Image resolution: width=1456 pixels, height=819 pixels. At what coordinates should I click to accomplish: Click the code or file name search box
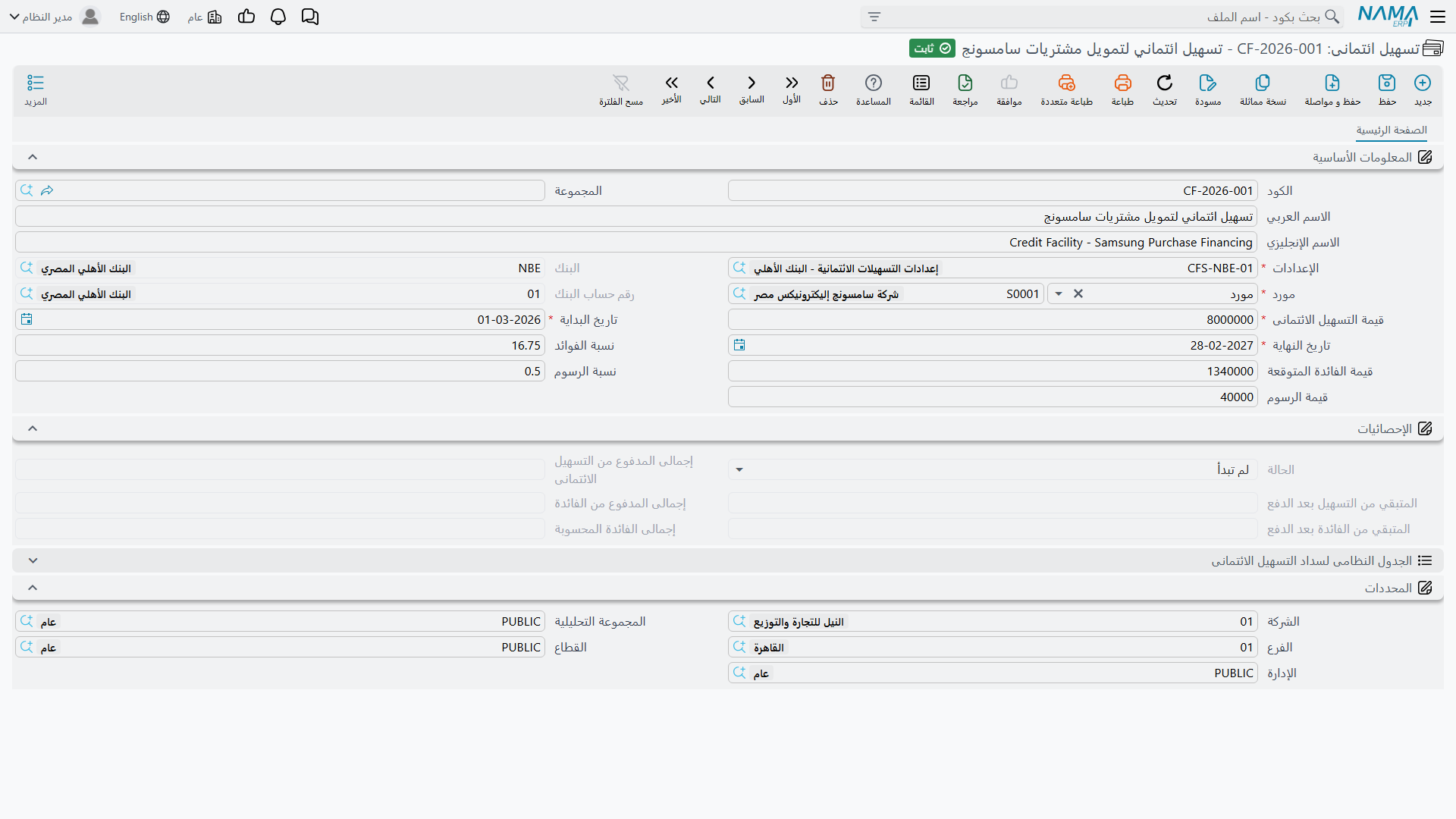[x=1101, y=17]
